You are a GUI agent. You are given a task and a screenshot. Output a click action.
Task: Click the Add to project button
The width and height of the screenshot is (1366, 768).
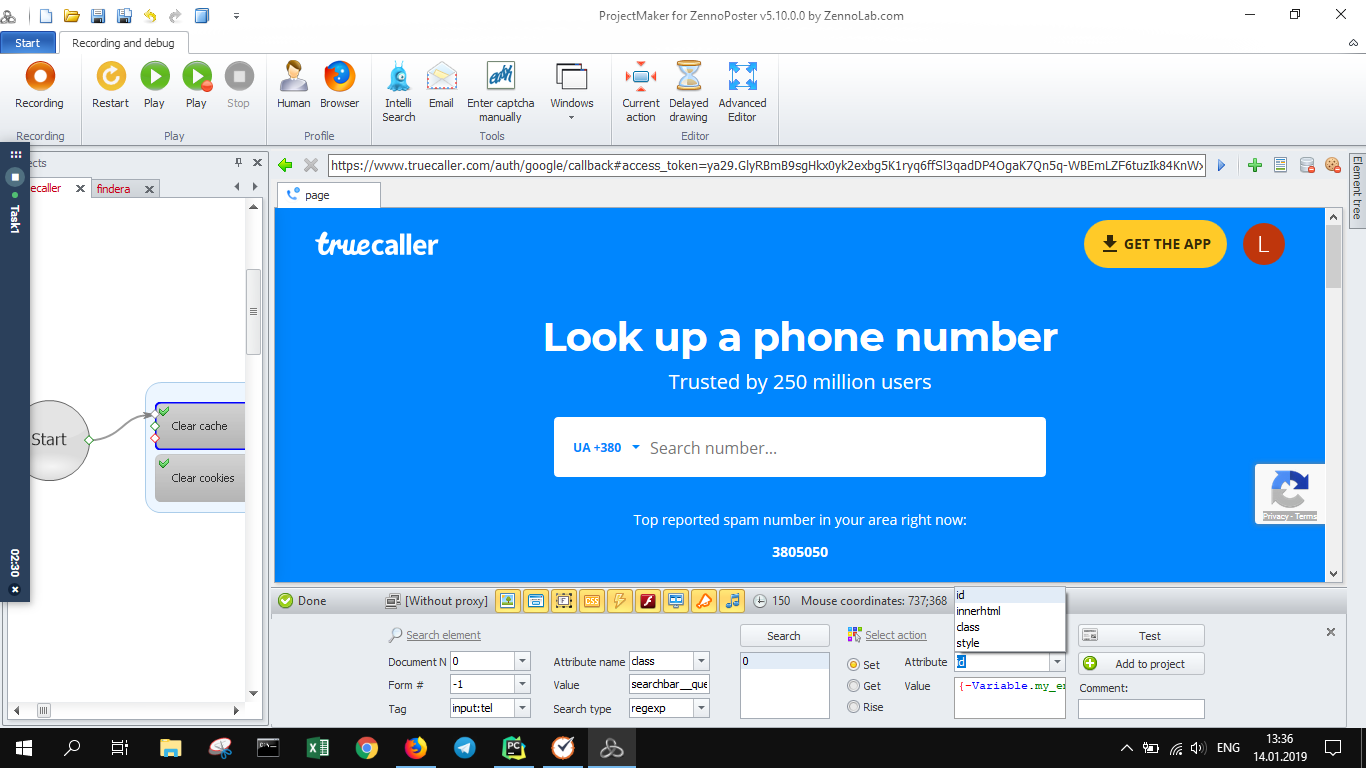tap(1141, 664)
